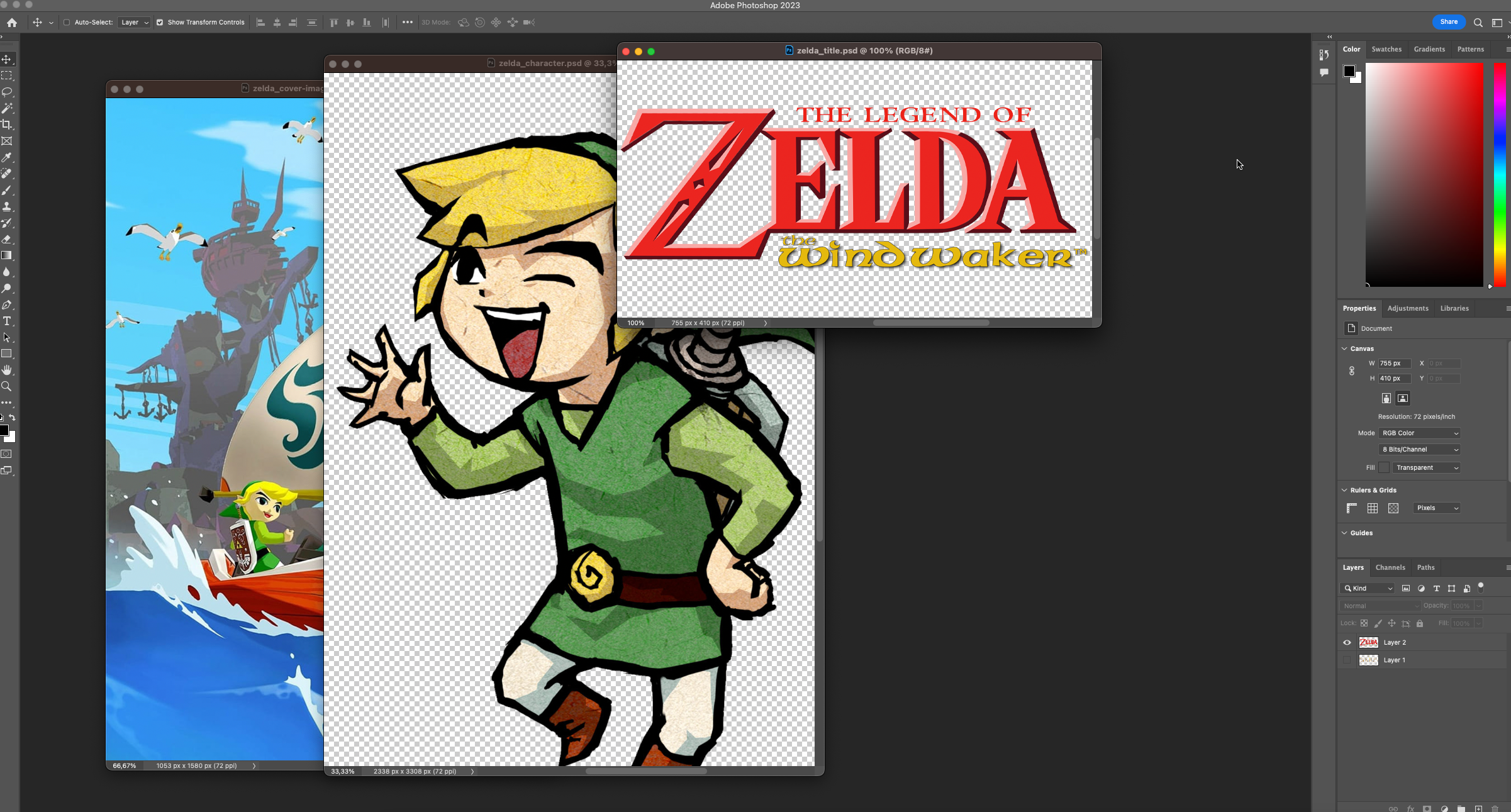Click the canvas width input field
Image resolution: width=1511 pixels, height=812 pixels.
(1394, 364)
